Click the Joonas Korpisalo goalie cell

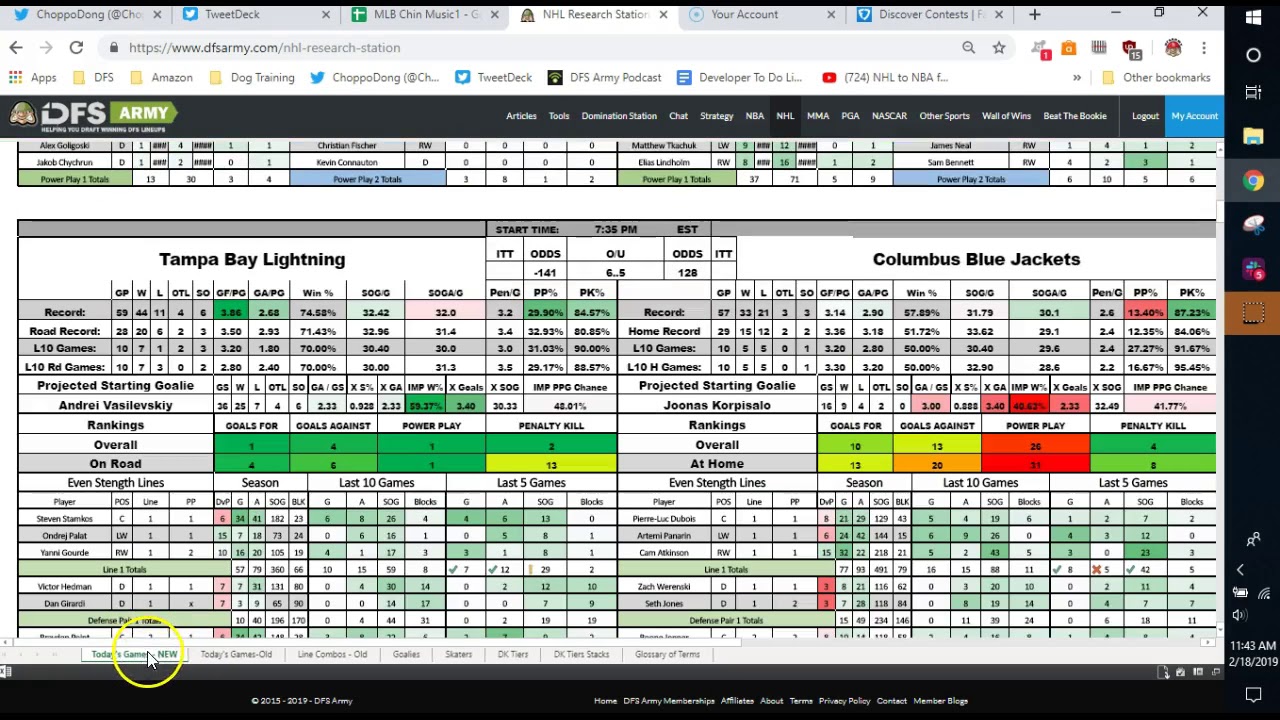(x=717, y=406)
